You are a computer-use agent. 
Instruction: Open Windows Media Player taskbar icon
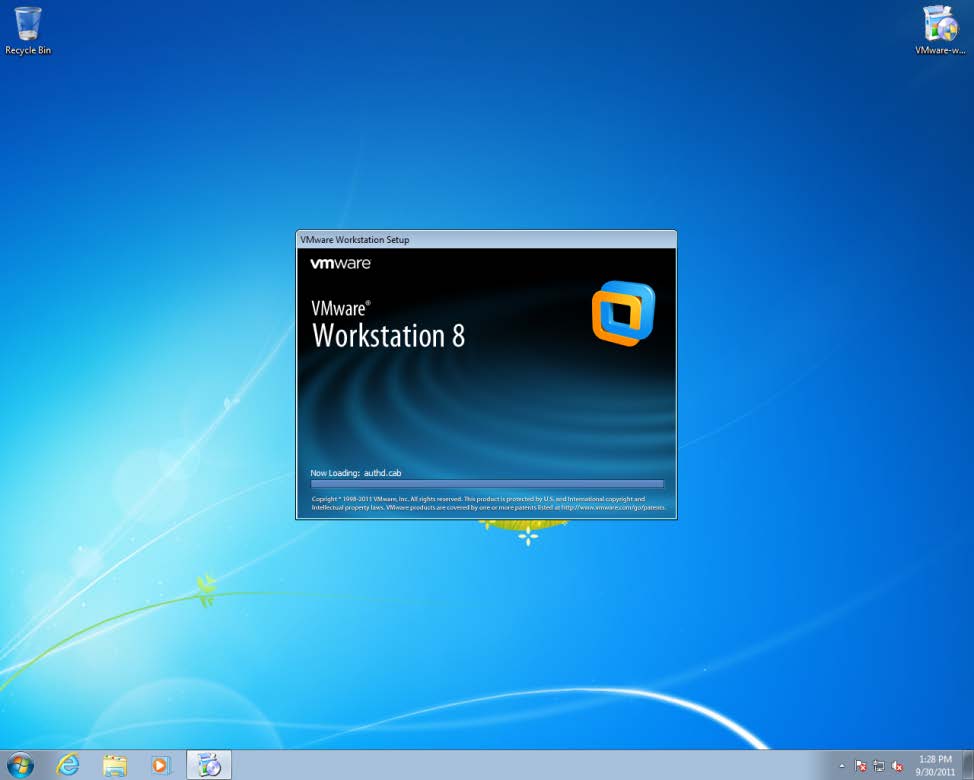(x=160, y=765)
